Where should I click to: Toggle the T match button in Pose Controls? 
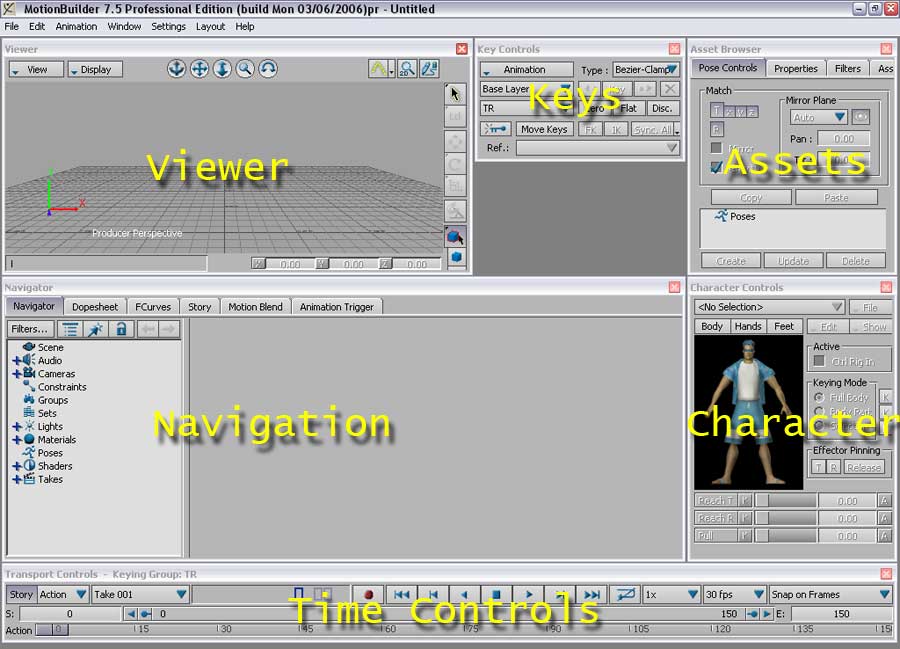click(x=717, y=111)
